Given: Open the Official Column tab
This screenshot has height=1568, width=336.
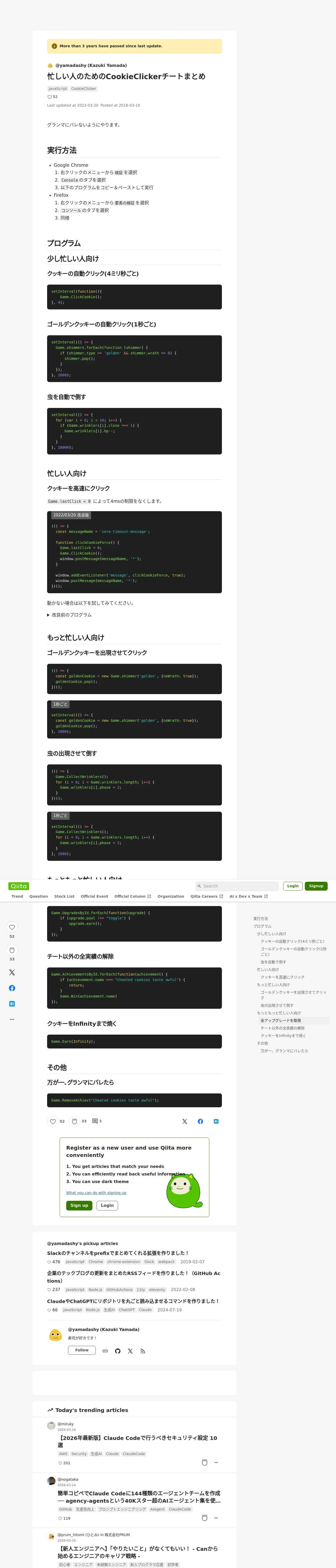Looking at the screenshot, I should click(x=132, y=896).
